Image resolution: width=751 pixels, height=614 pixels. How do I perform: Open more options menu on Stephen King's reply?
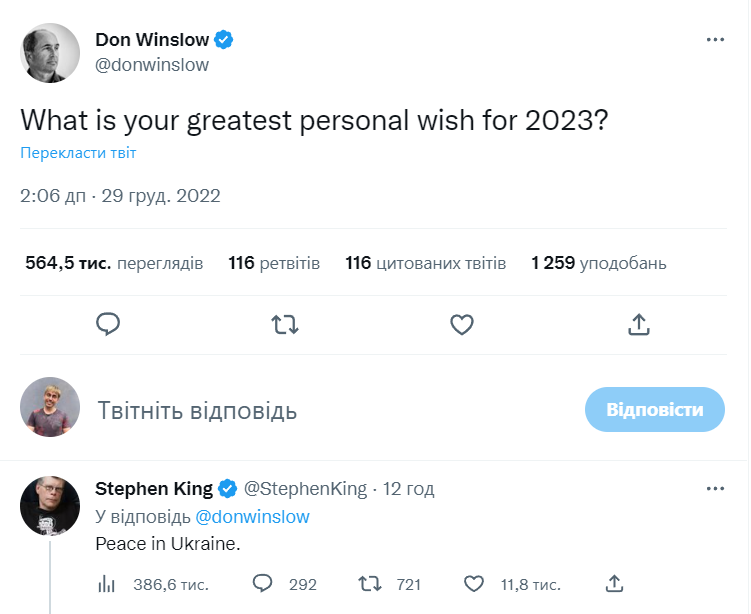pyautogui.click(x=715, y=489)
